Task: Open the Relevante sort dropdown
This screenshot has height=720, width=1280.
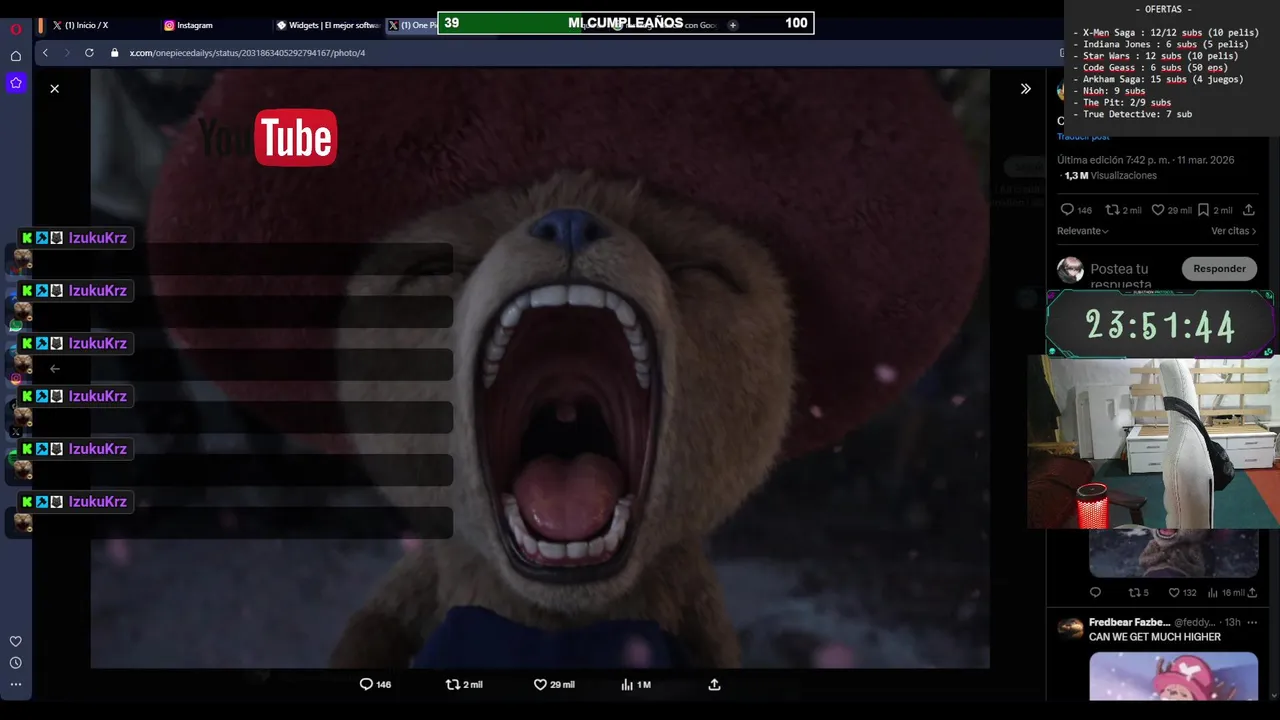Action: pyautogui.click(x=1083, y=231)
